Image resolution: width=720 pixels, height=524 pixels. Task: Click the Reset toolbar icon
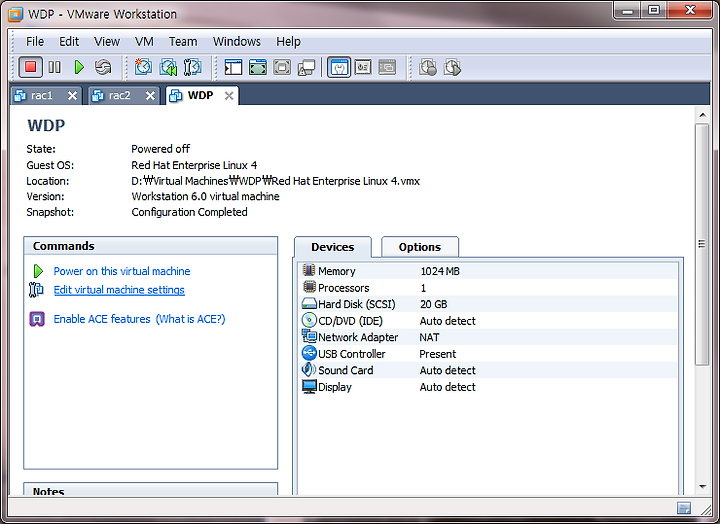tap(103, 68)
